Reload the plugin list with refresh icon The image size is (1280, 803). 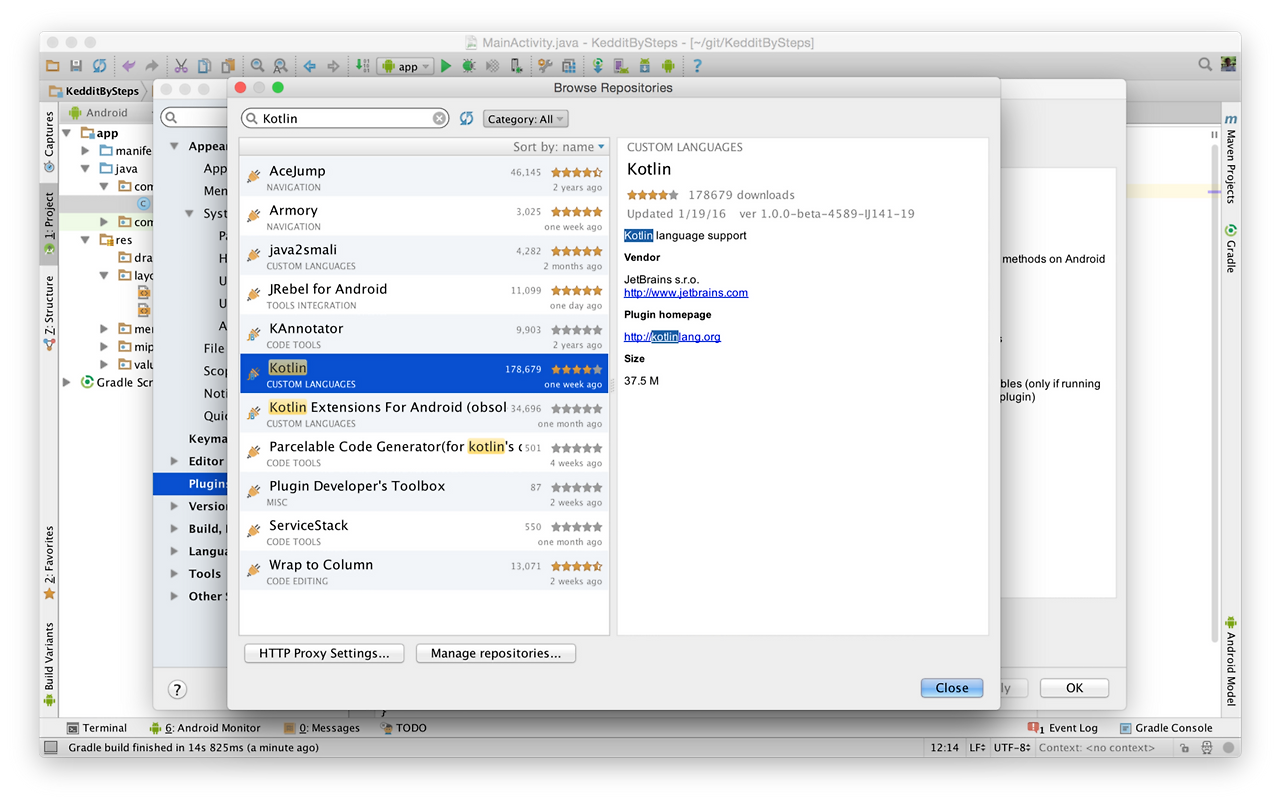pyautogui.click(x=466, y=118)
